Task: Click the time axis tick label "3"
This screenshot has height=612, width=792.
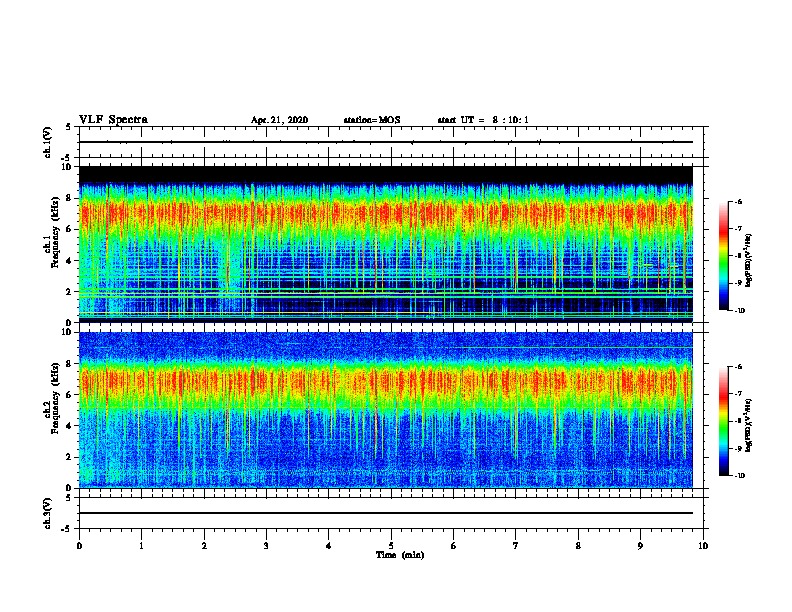Action: 266,546
